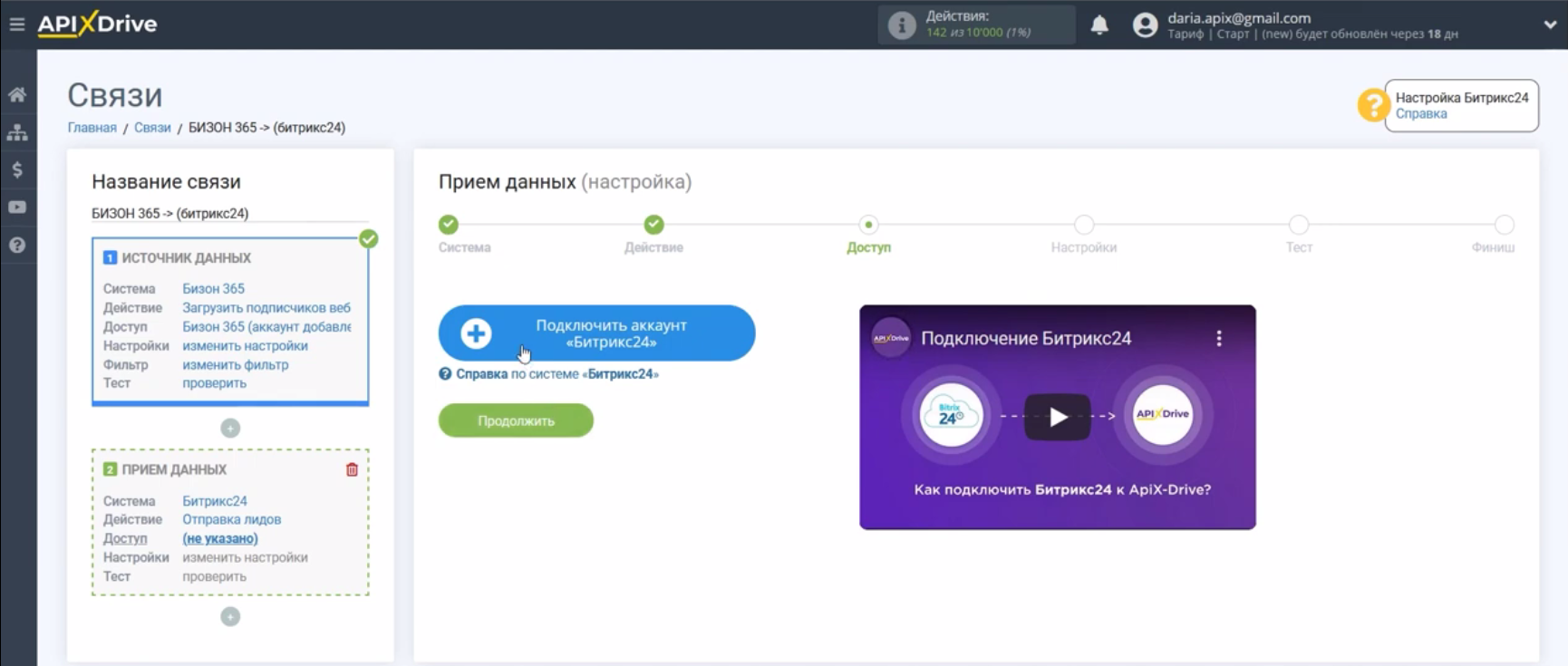The height and width of the screenshot is (666, 1568).
Task: Open the home icon in sidebar
Action: [17, 94]
